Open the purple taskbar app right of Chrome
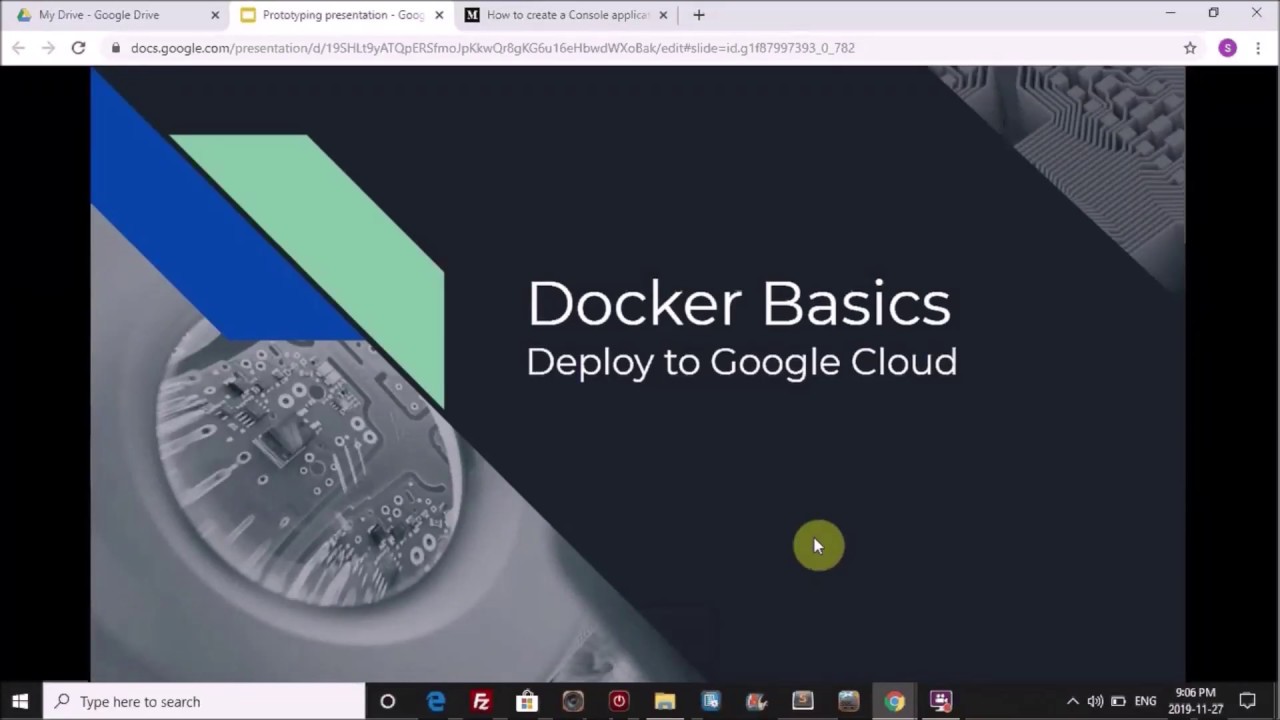 tap(941, 701)
